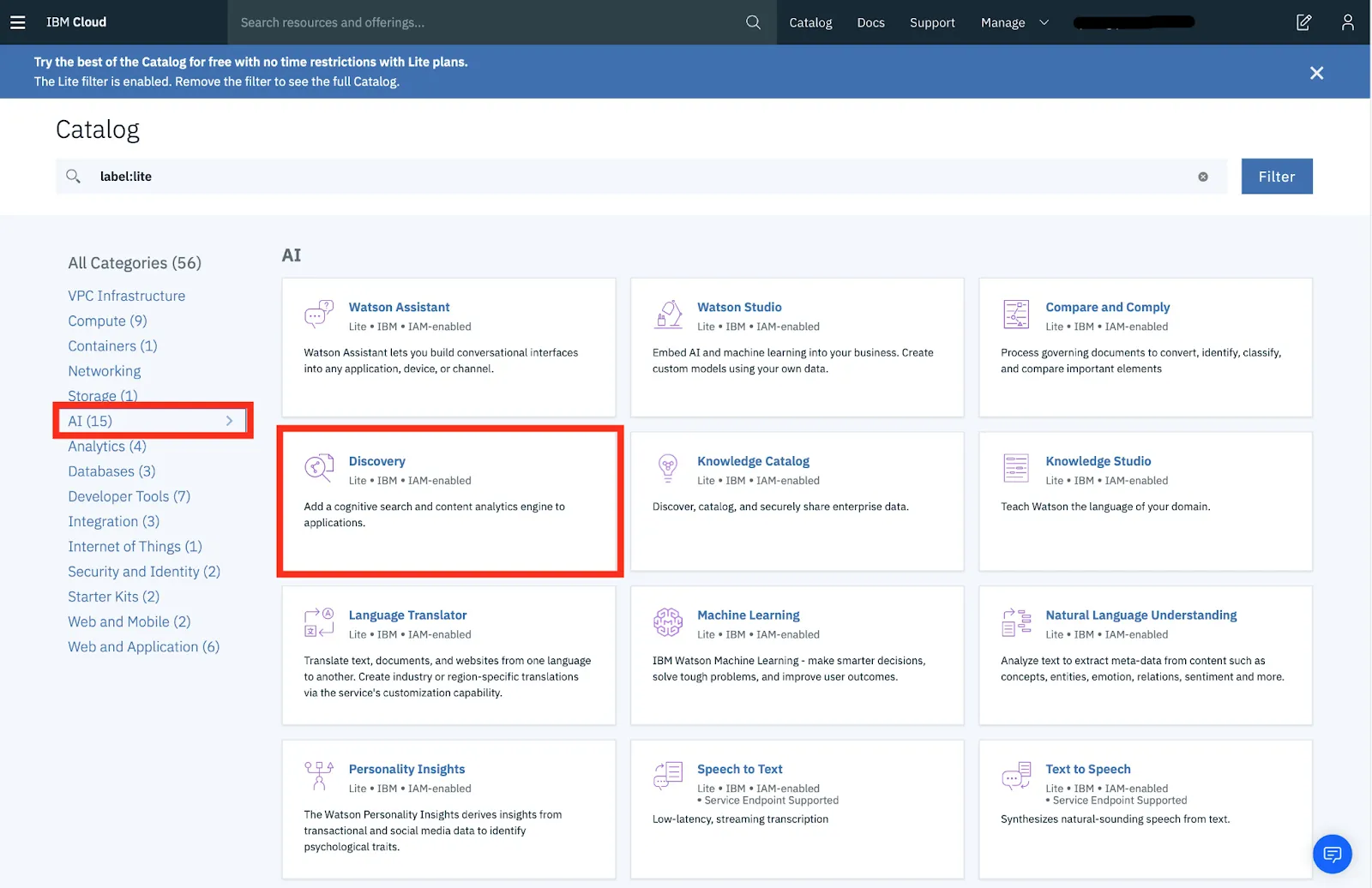Open the user profile icon
The width and height of the screenshot is (1372, 888).
point(1348,22)
